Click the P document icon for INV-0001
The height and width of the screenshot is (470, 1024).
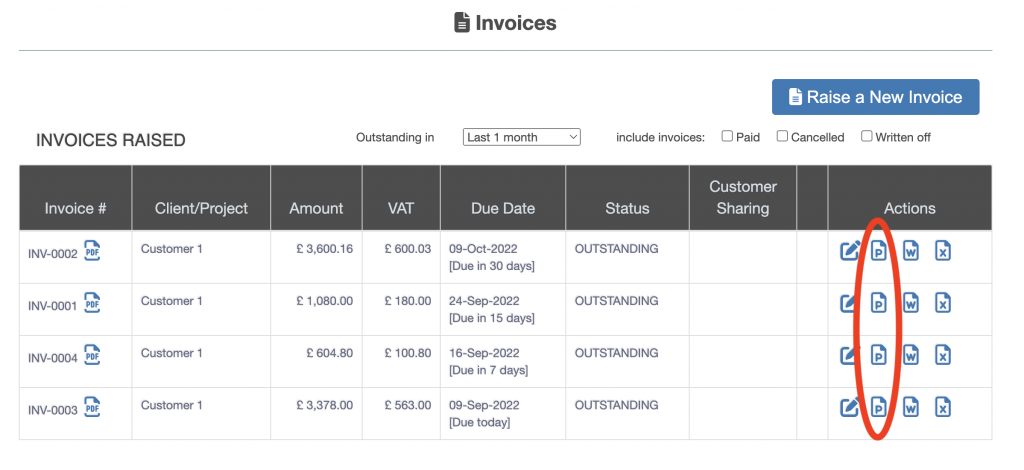tap(878, 303)
